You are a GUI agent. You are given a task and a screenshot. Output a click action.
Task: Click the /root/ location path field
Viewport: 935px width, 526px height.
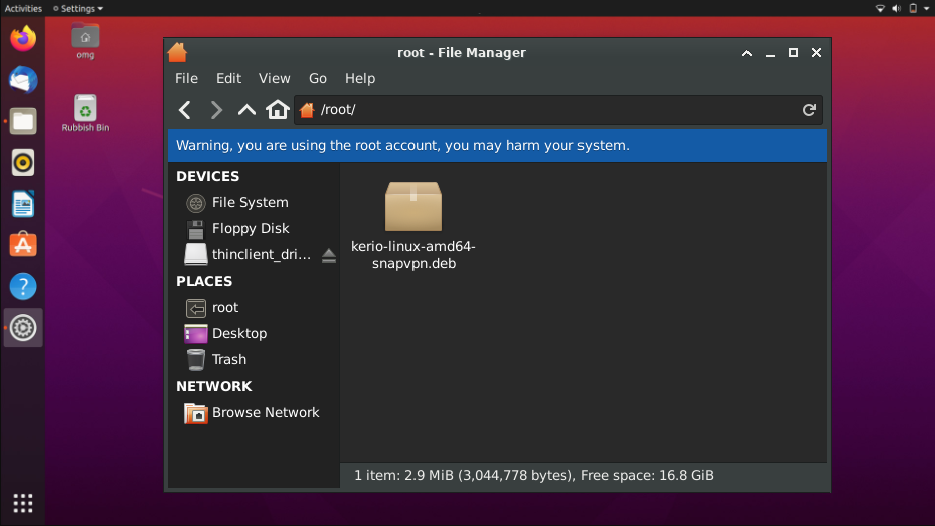[559, 110]
